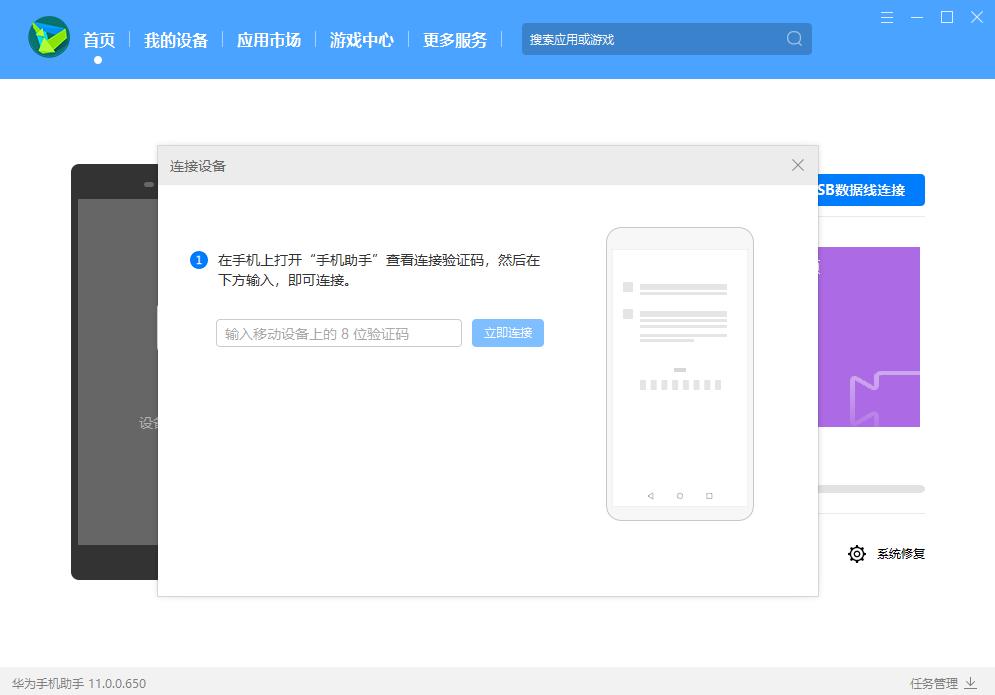
Task: Switch to 我的设备 tab
Action: pyautogui.click(x=176, y=39)
